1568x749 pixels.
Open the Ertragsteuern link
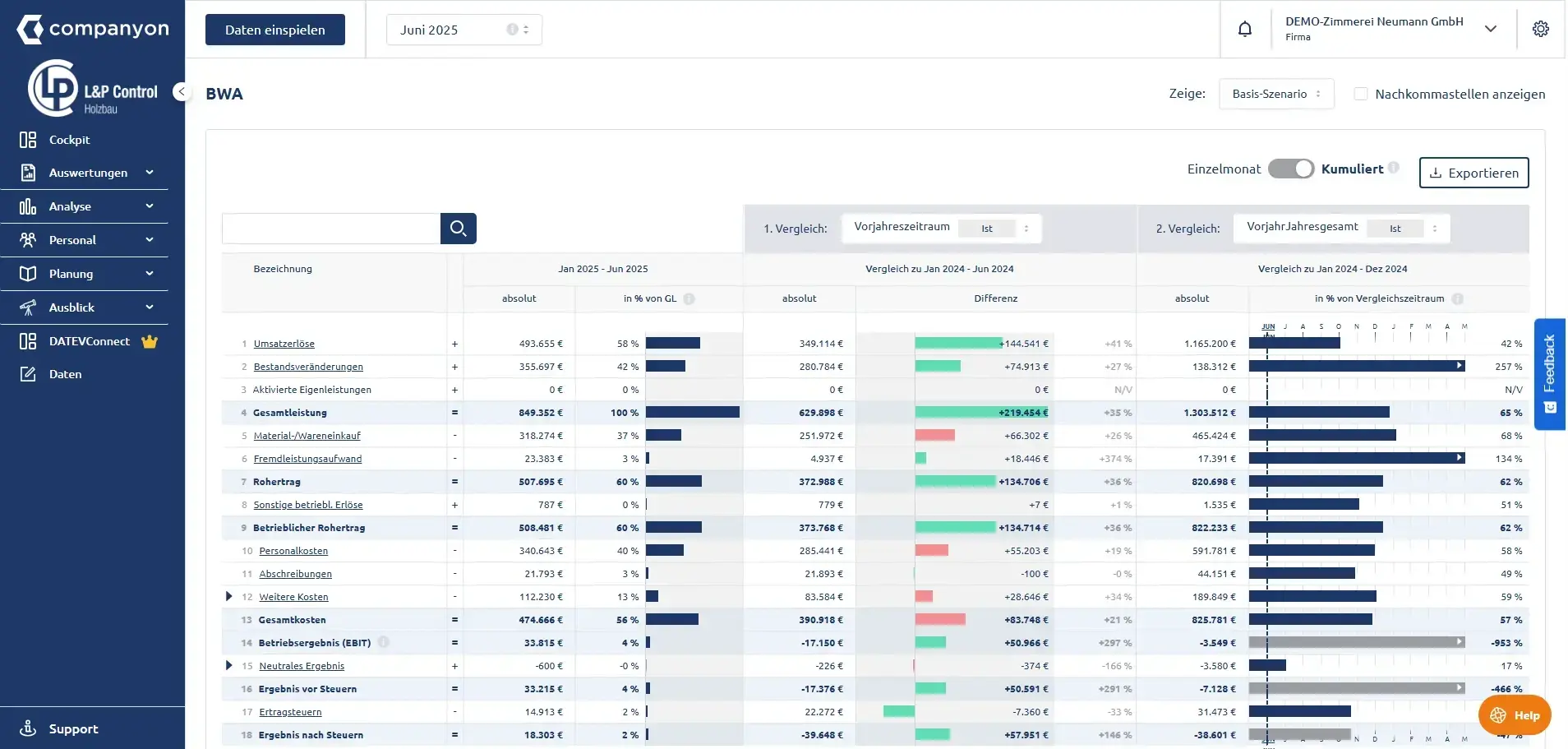290,712
